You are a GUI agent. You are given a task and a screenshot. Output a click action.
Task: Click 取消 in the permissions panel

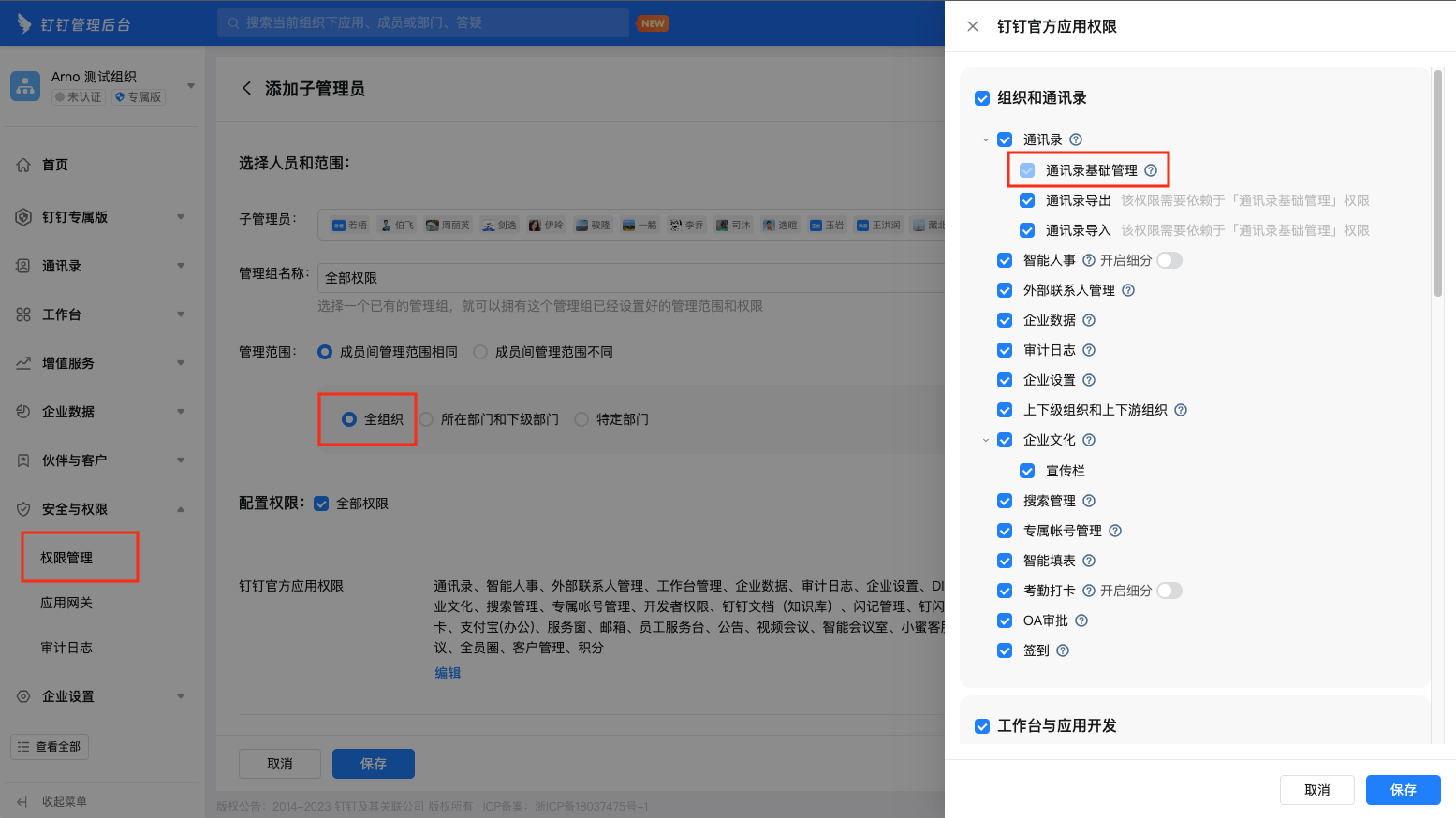coord(1316,790)
